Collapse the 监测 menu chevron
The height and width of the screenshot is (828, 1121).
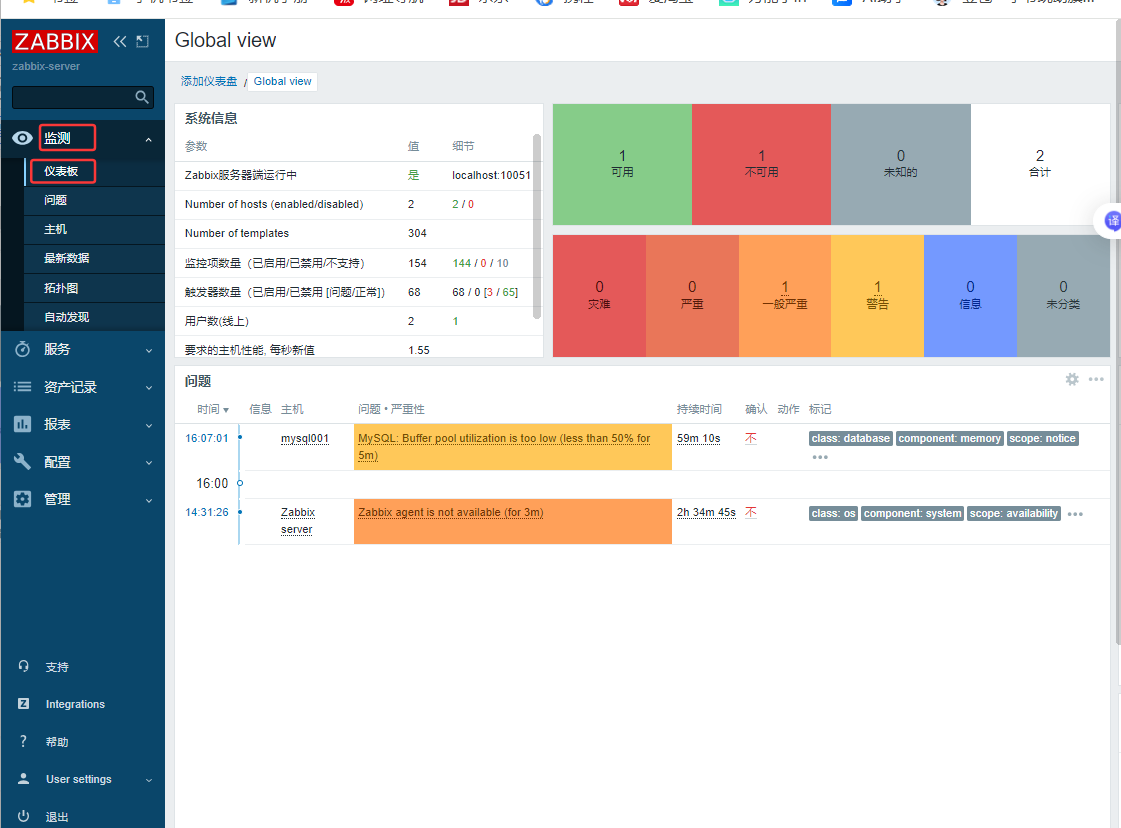click(x=149, y=139)
